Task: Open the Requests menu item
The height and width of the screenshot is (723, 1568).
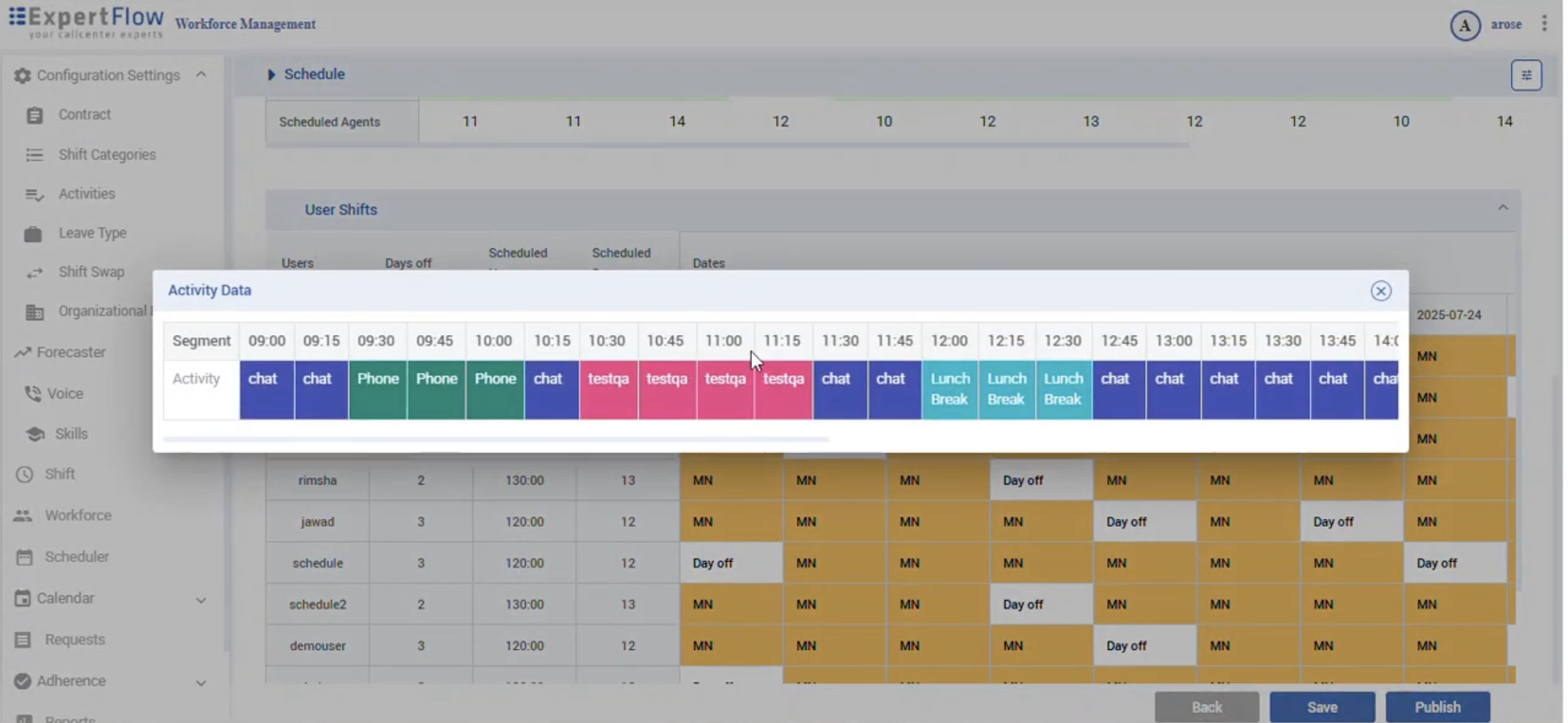Action: [74, 639]
